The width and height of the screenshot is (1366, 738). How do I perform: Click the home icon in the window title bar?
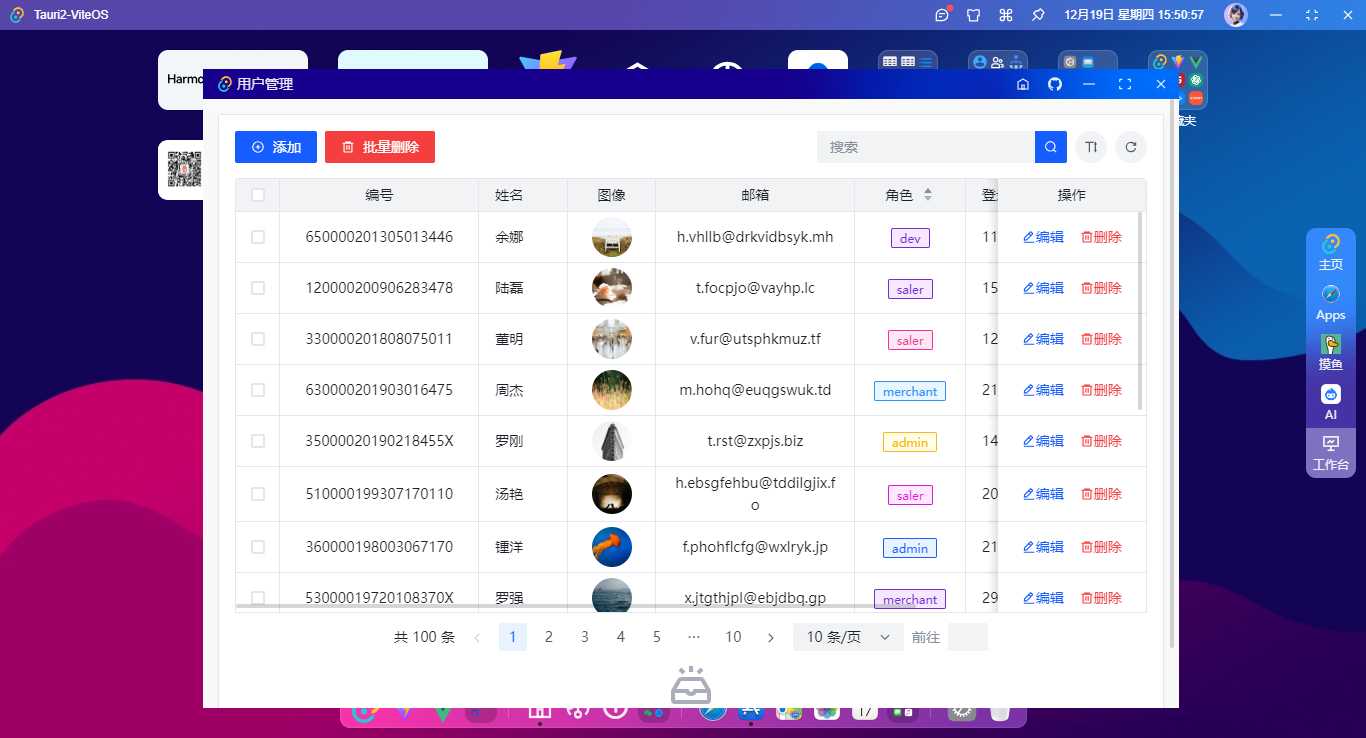tap(1022, 84)
